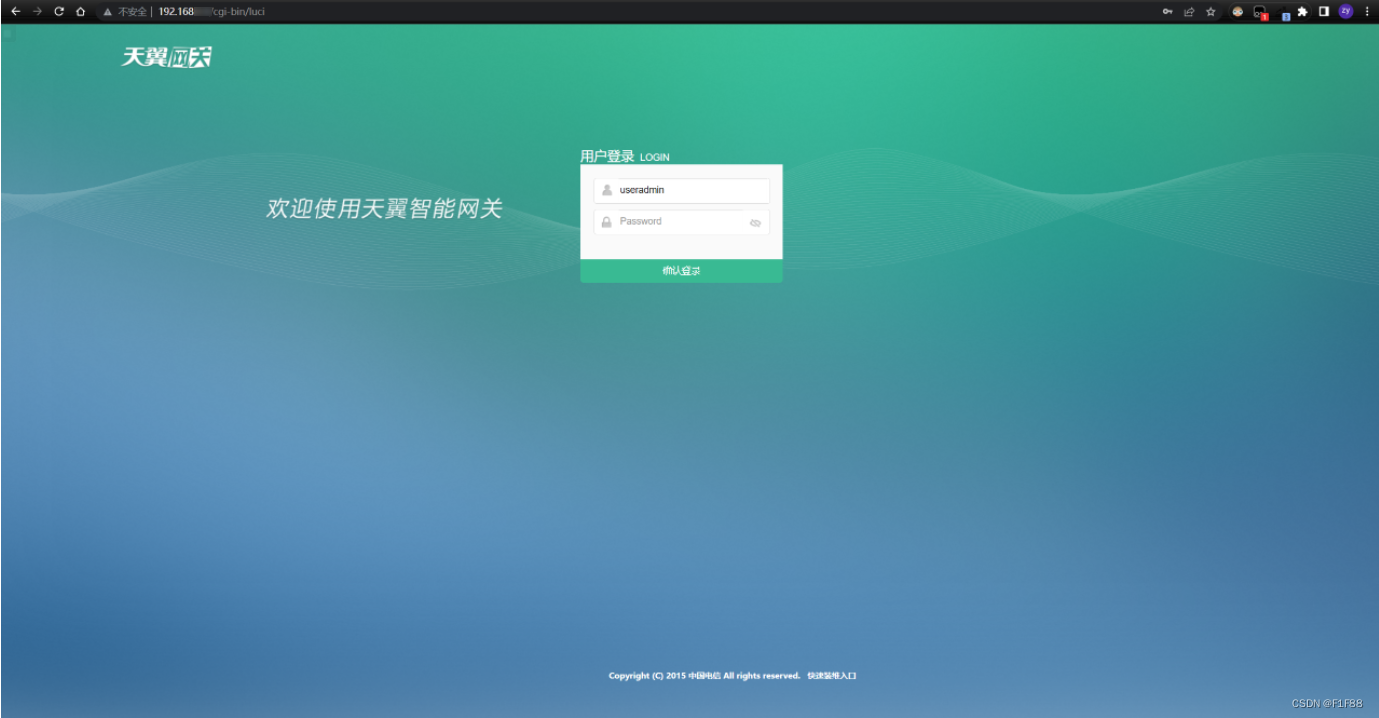
Task: Open the extension with red badge 1
Action: click(x=1260, y=13)
